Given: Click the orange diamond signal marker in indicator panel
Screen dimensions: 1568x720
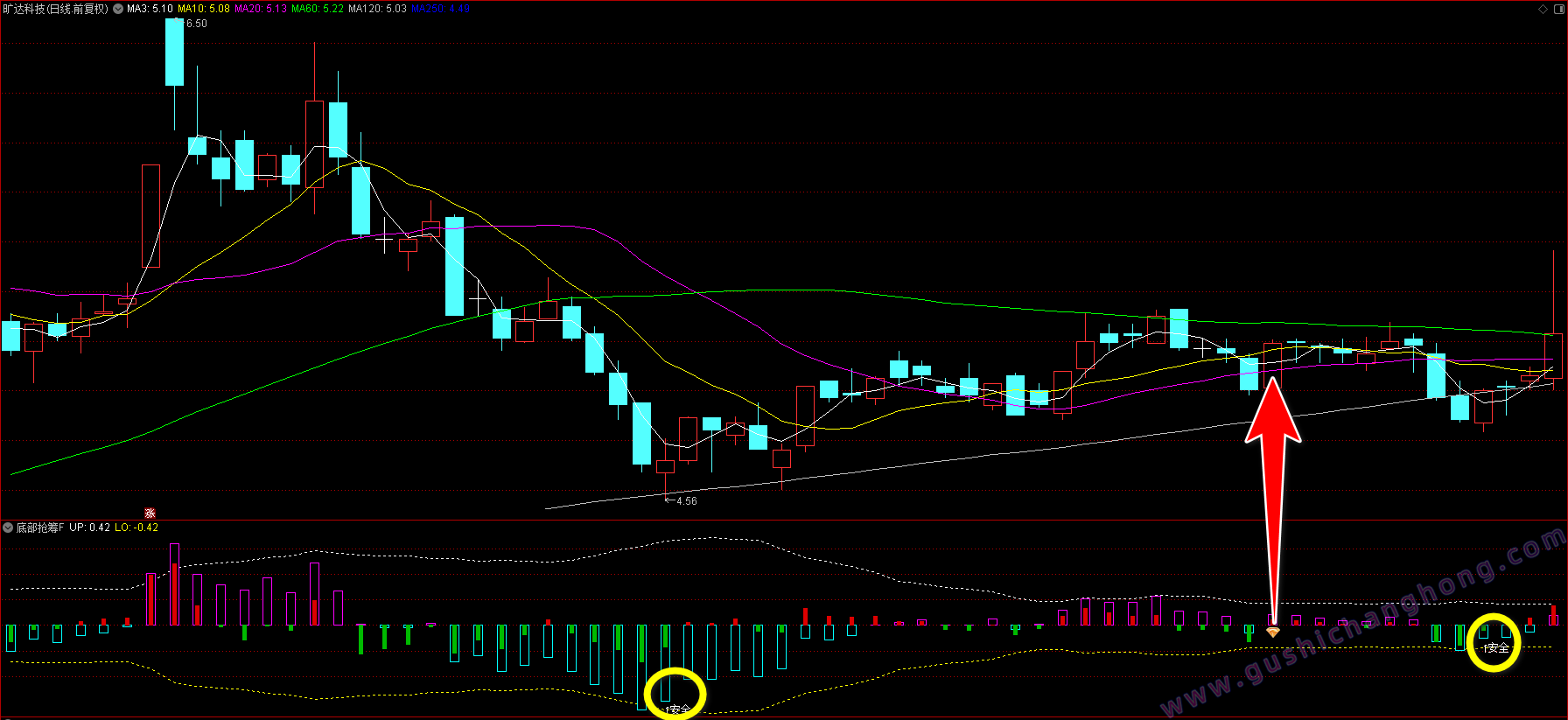Looking at the screenshot, I should [1273, 631].
